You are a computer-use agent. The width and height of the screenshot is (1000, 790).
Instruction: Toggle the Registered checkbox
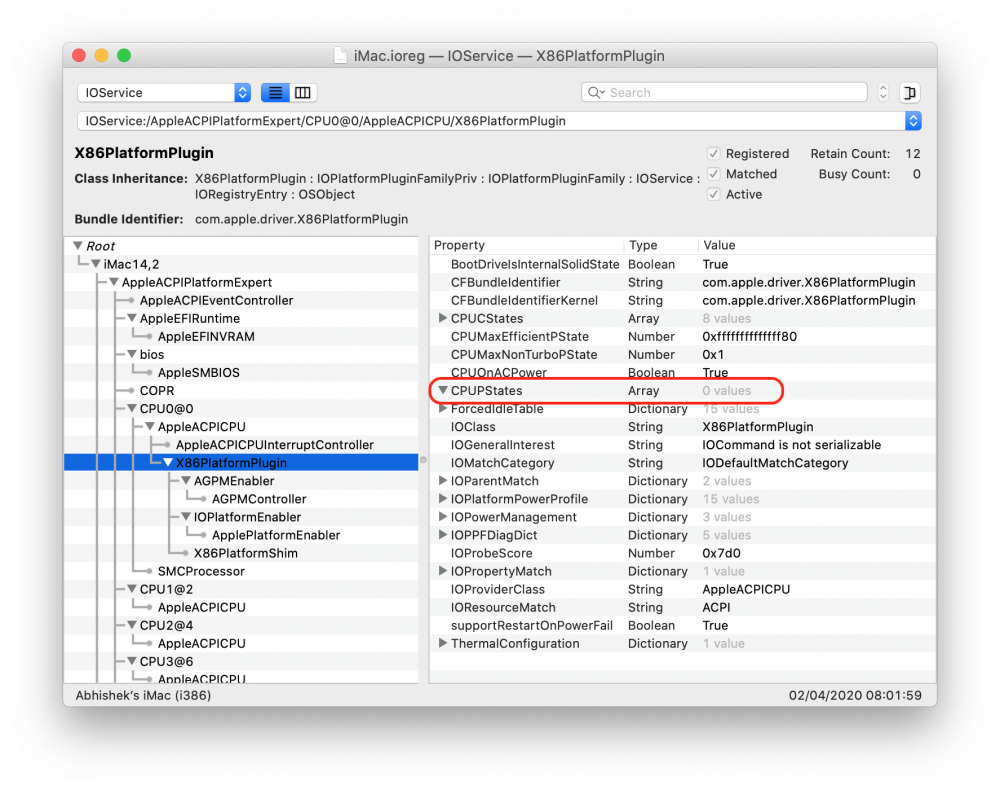pos(714,154)
